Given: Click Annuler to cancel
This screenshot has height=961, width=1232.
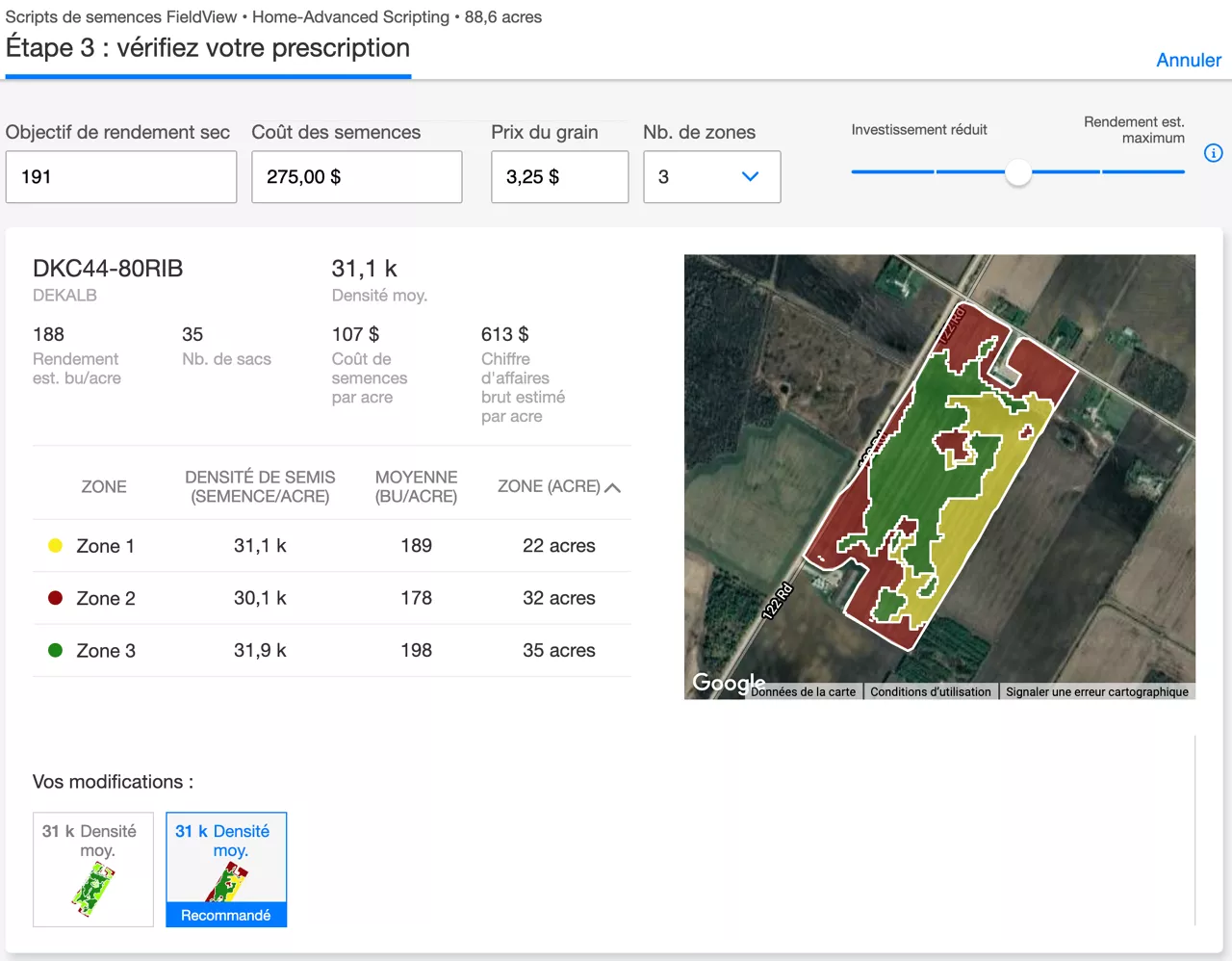Looking at the screenshot, I should (1189, 60).
